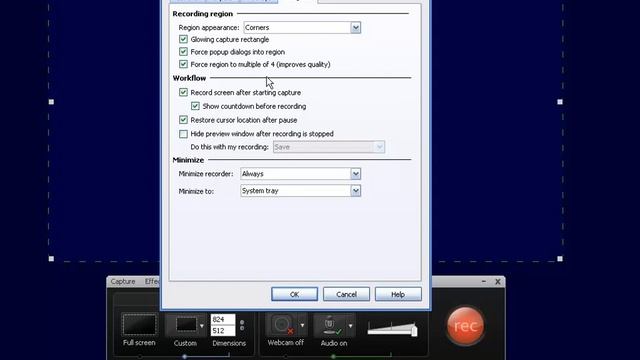Click the dimensions lock aspect icon
This screenshot has height=360, width=640.
tap(242, 325)
